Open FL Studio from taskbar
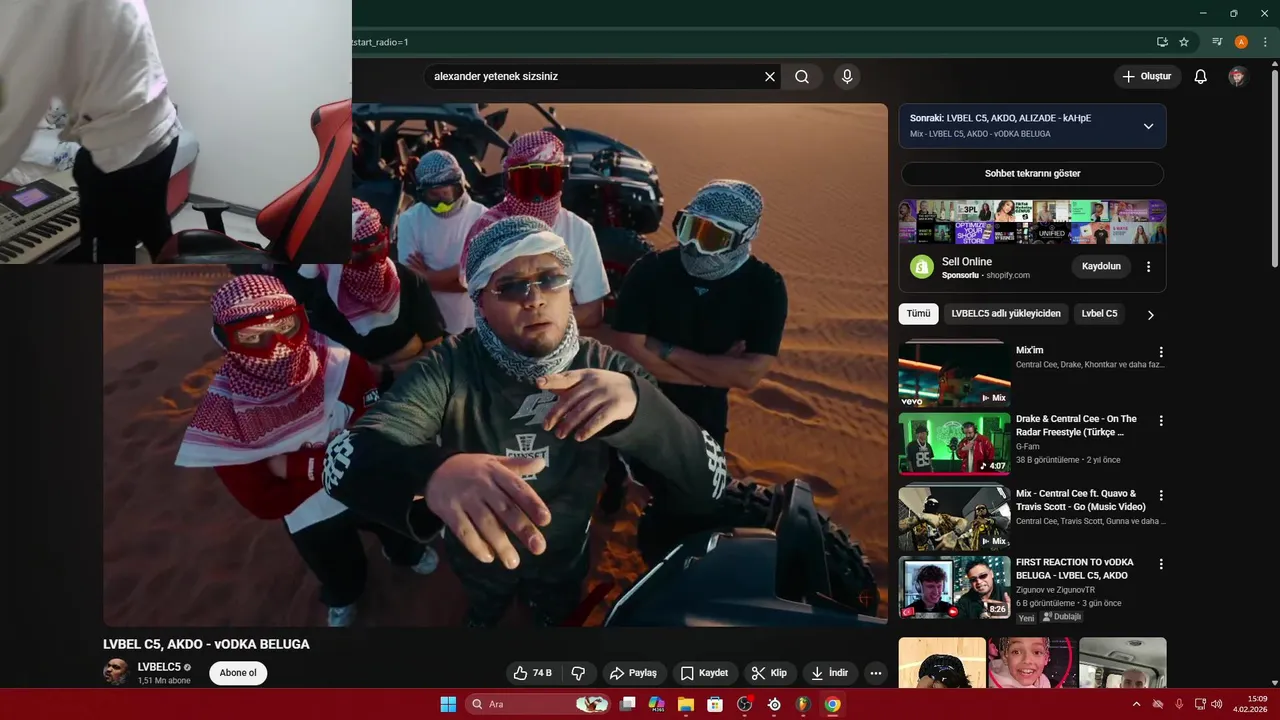1280x720 pixels. (803, 704)
